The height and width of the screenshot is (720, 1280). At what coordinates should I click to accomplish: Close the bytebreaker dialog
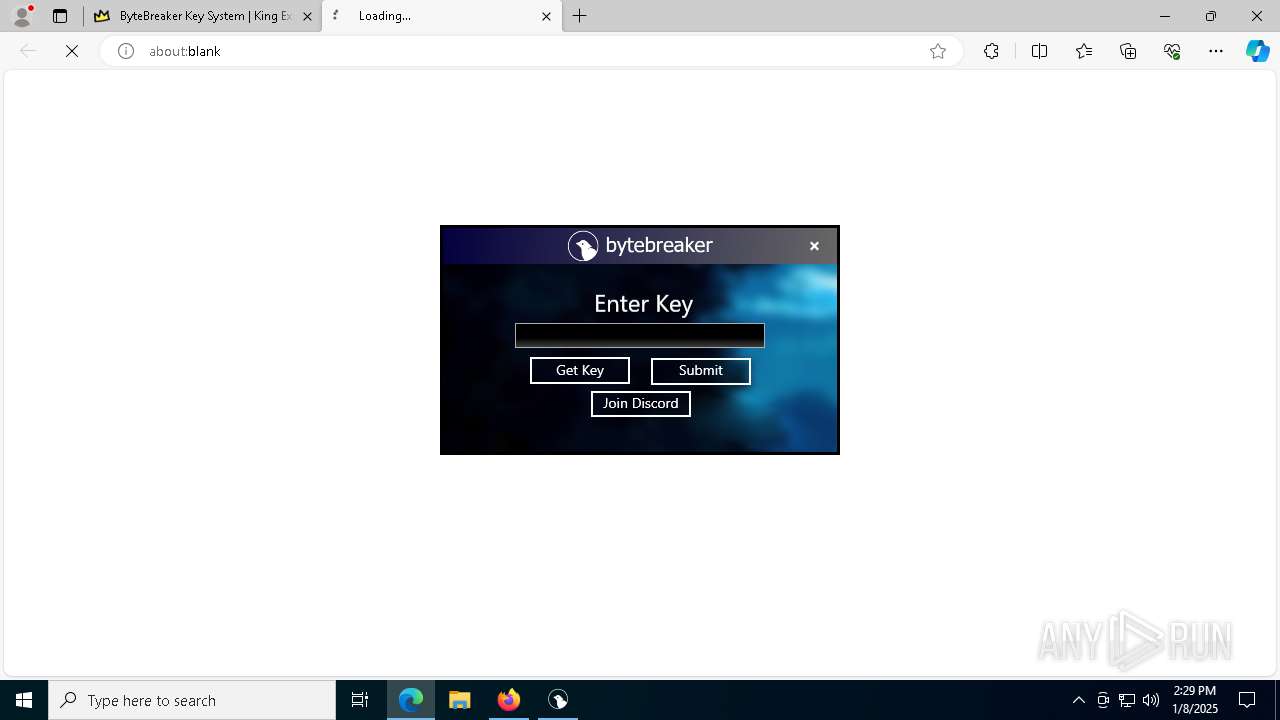[x=814, y=246]
